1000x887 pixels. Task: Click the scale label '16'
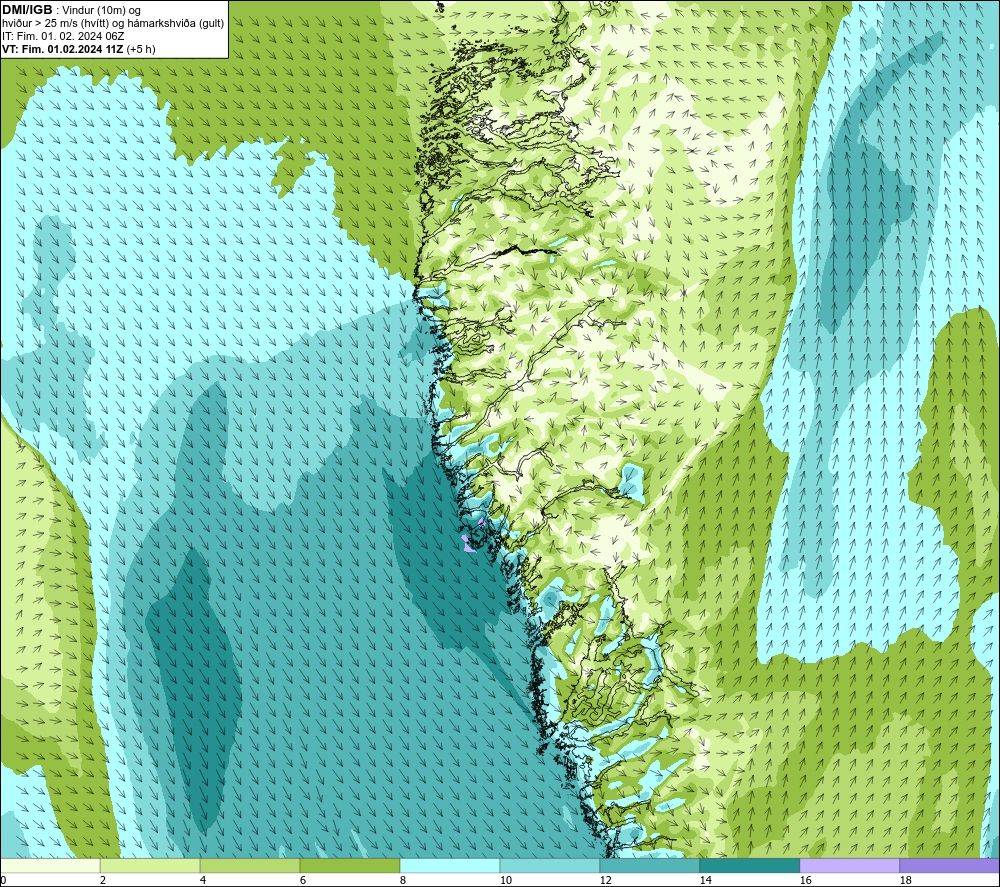click(x=805, y=880)
